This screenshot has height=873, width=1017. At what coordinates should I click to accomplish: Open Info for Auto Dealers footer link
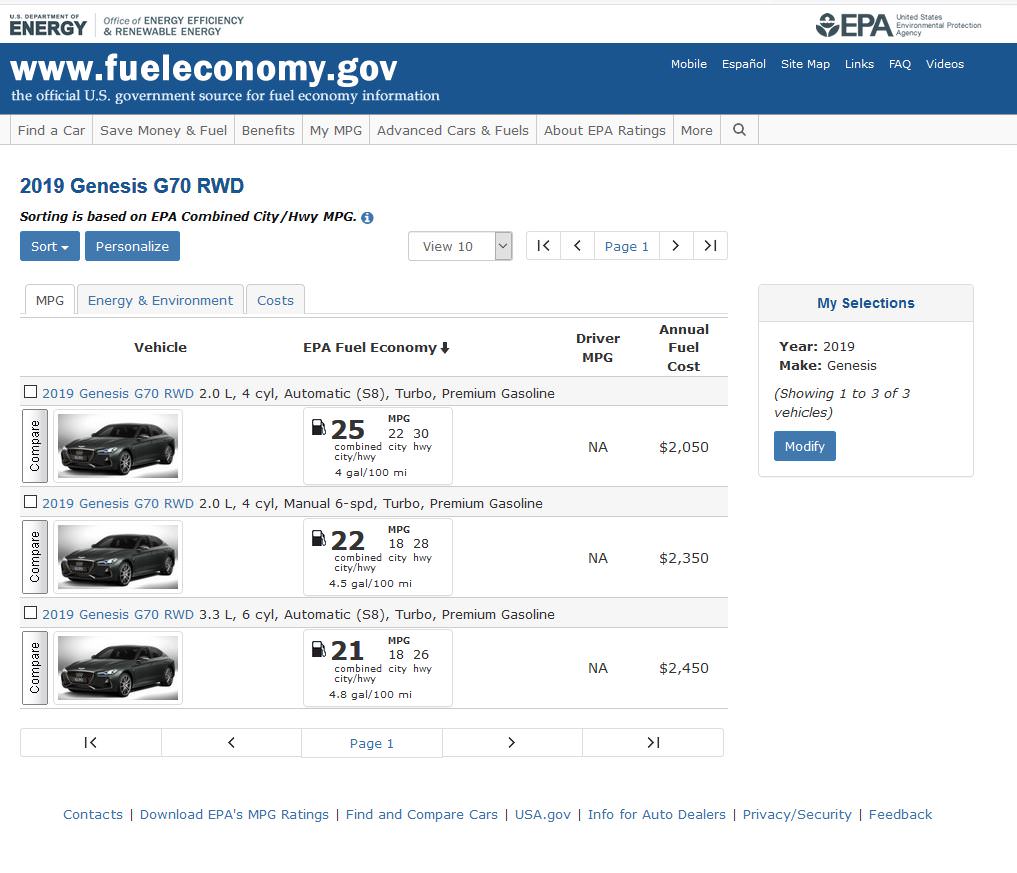(656, 815)
